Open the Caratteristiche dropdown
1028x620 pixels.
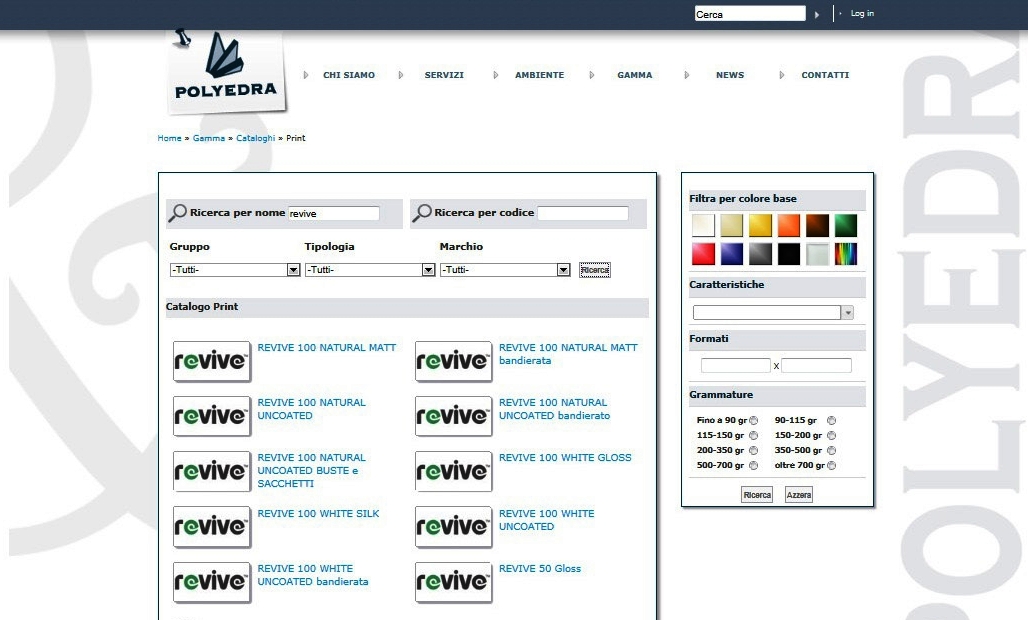pos(773,313)
